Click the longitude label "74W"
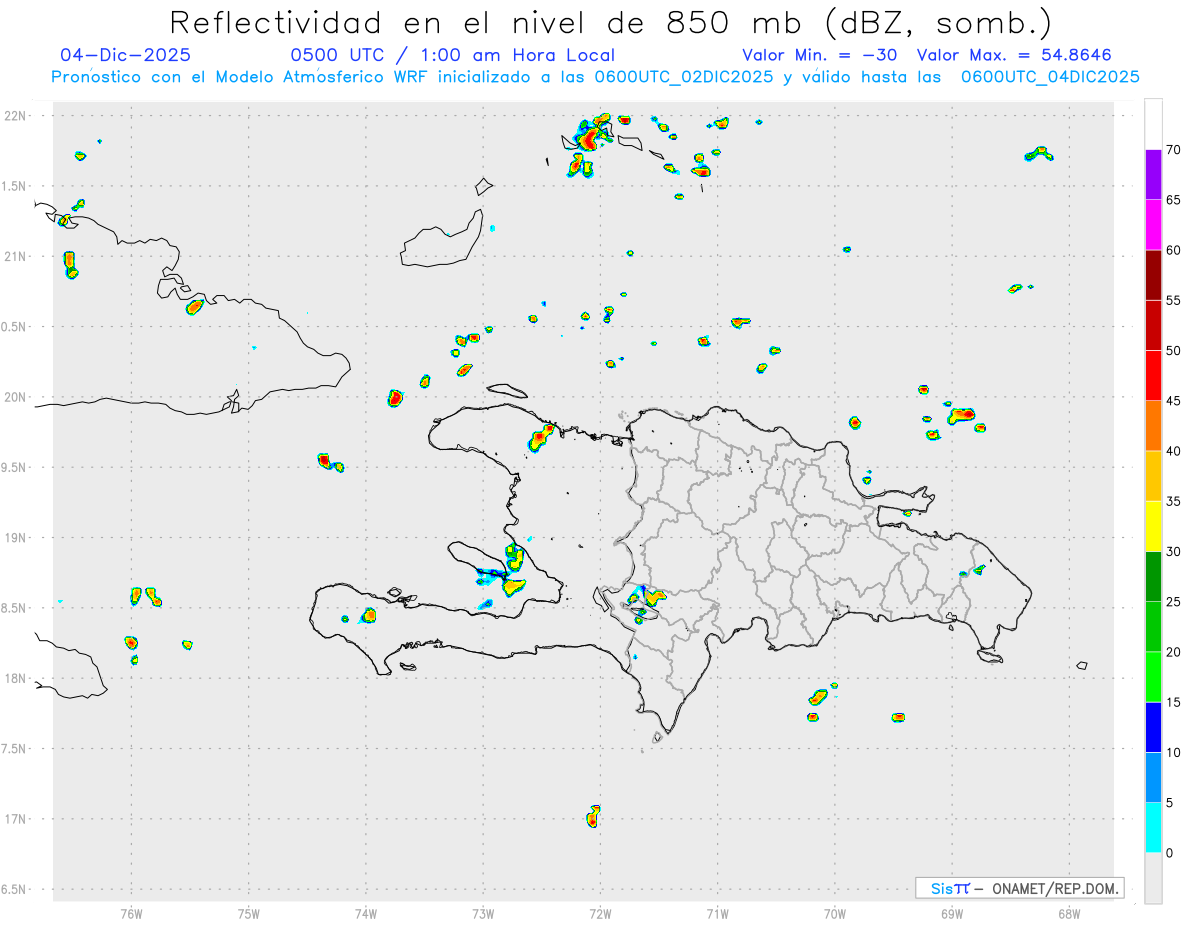Viewport: 1200px width, 927px height. [x=366, y=913]
